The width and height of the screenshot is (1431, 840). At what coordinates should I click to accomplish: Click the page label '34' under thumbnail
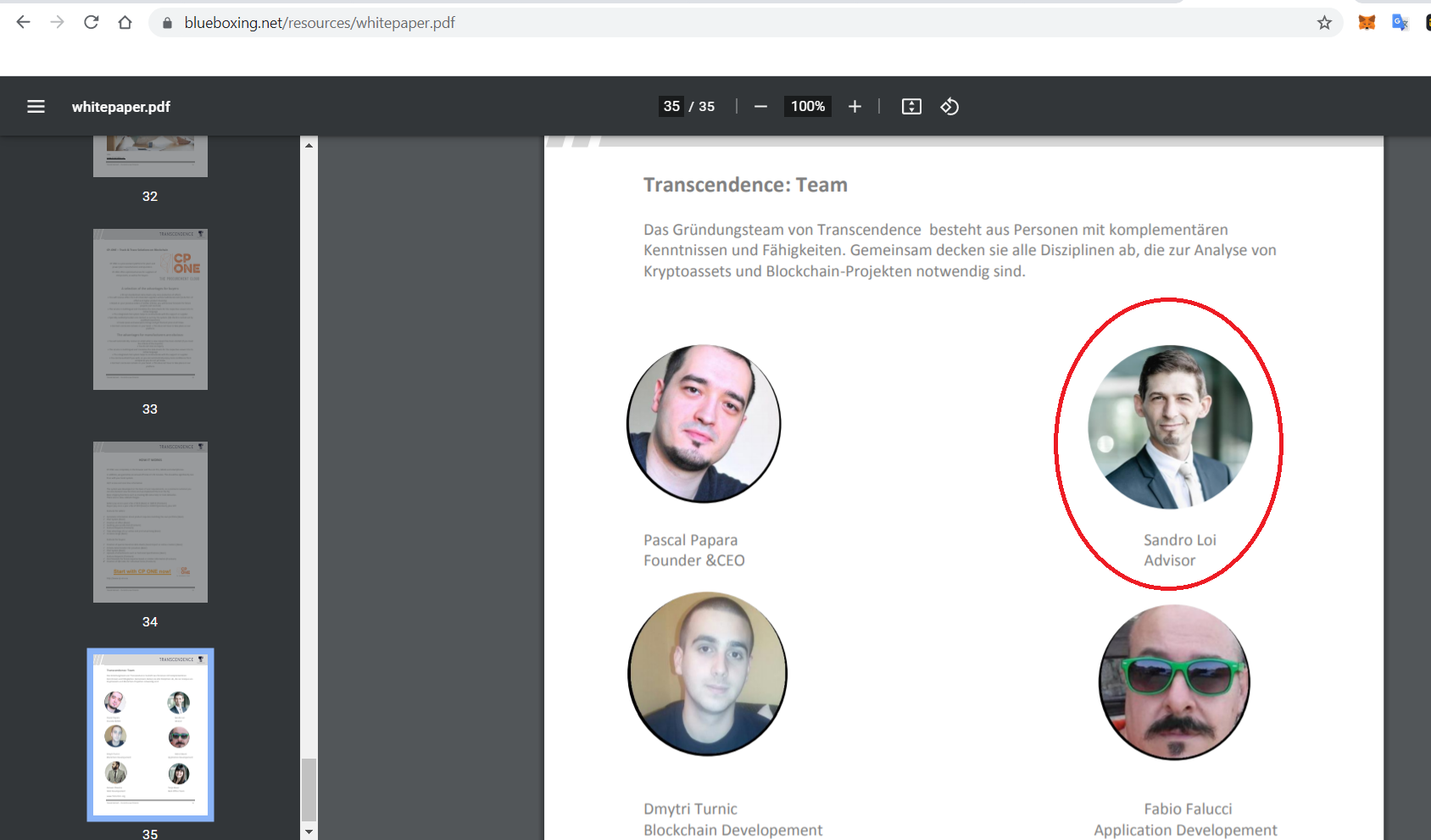tap(150, 621)
